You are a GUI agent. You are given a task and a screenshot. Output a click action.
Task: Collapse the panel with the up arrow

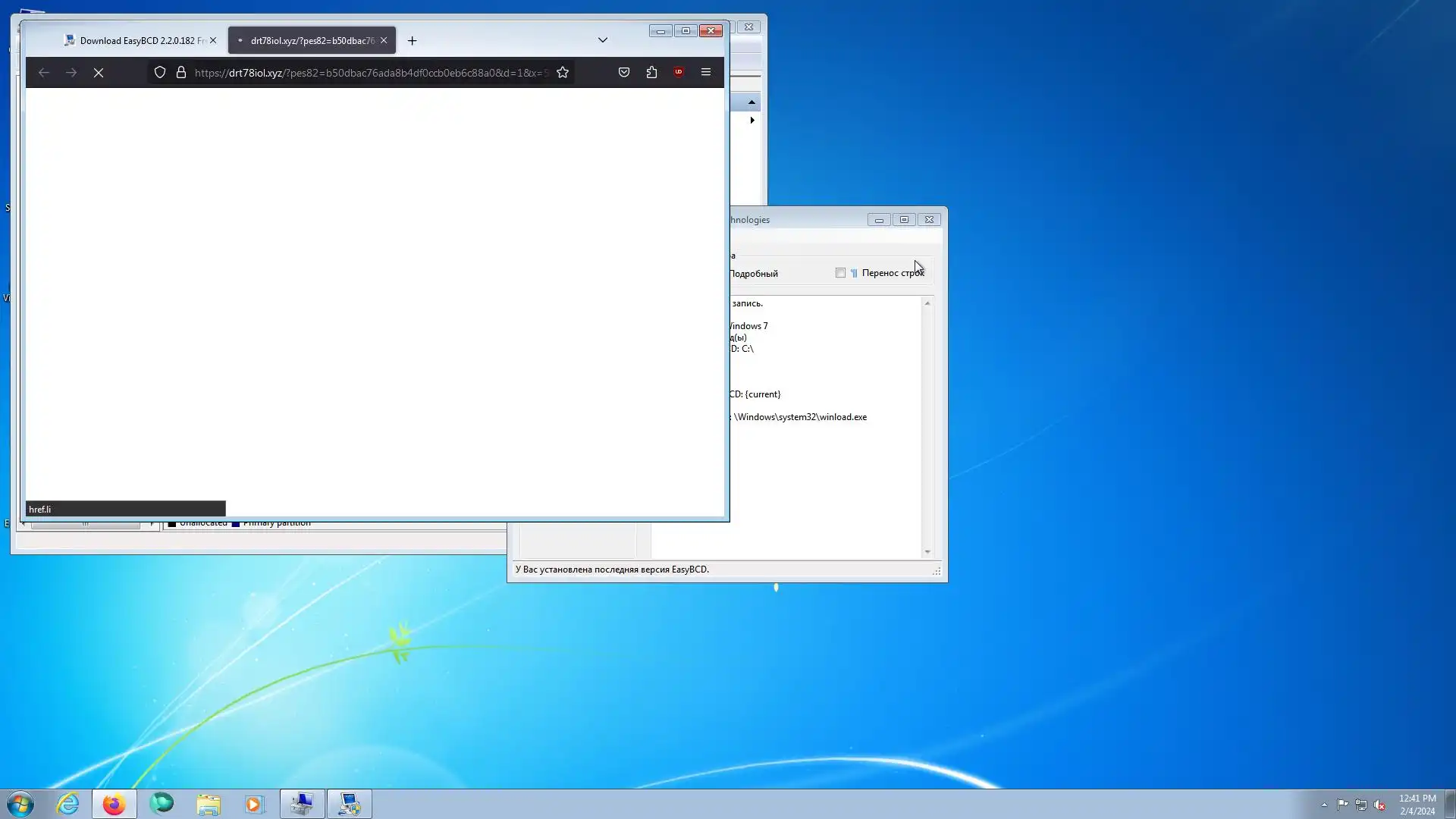pyautogui.click(x=752, y=102)
